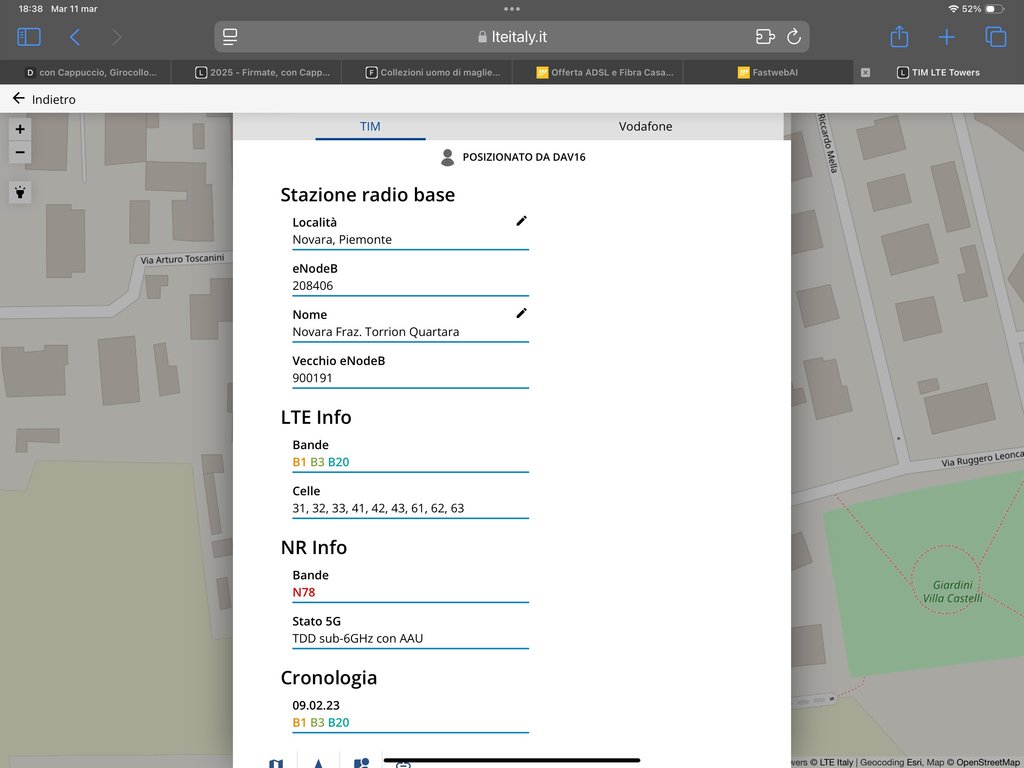Toggle the map flashlight button
Image resolution: width=1024 pixels, height=768 pixels.
[x=20, y=192]
